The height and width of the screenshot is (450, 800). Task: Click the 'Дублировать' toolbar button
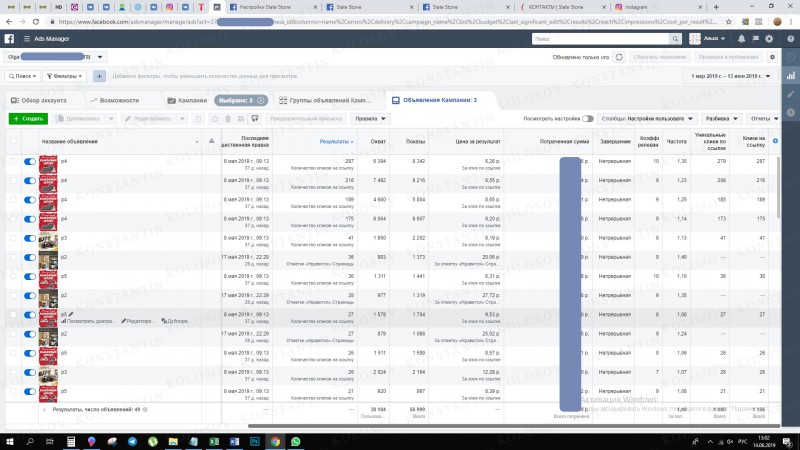pos(79,119)
